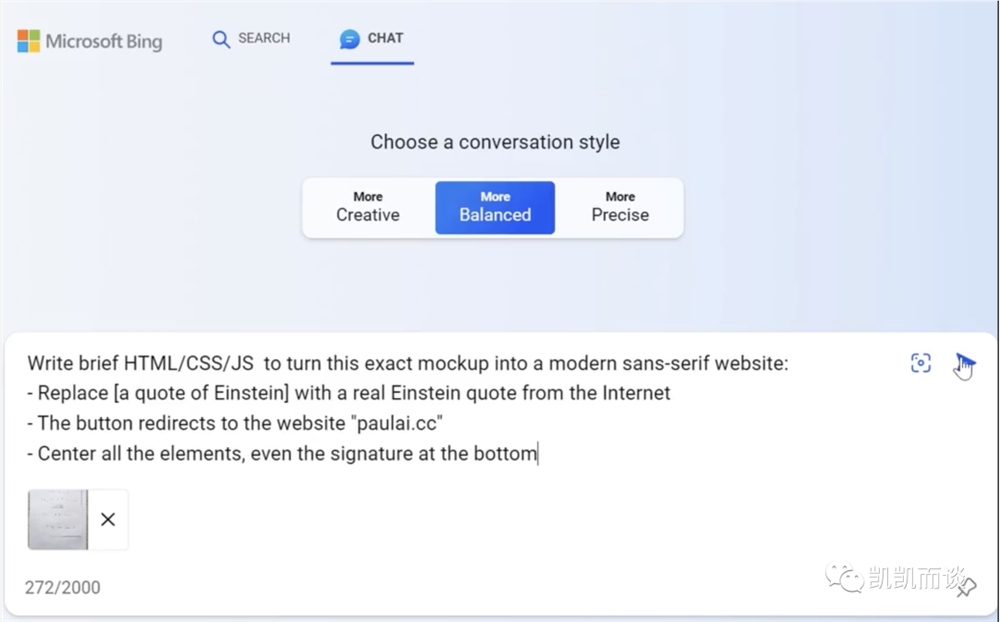Image resolution: width=1000 pixels, height=622 pixels.
Task: Send the message with the arrow icon
Action: tap(964, 363)
